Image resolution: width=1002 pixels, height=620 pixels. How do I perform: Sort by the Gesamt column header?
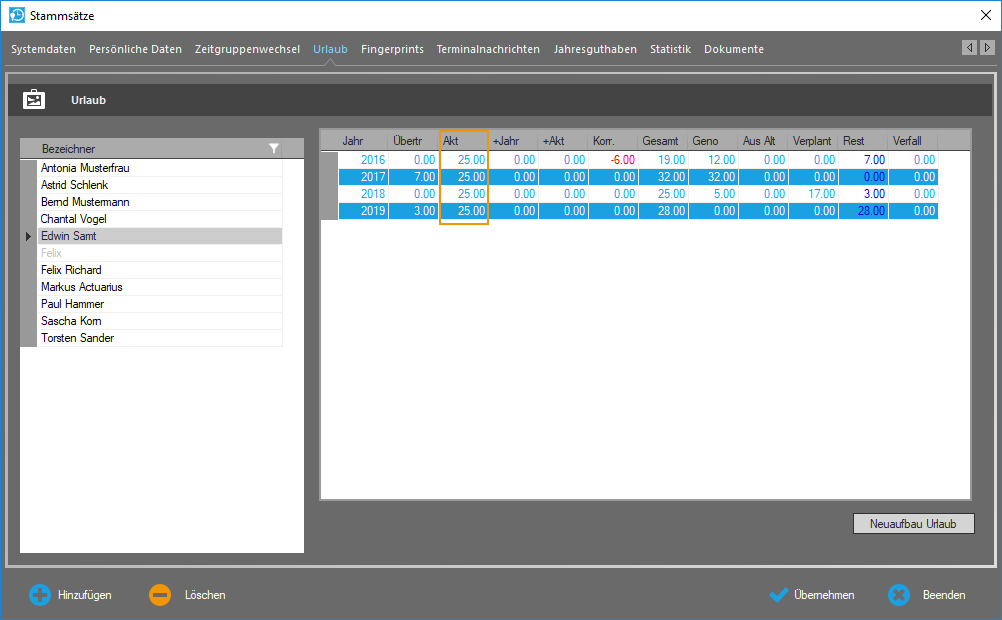pyautogui.click(x=660, y=141)
